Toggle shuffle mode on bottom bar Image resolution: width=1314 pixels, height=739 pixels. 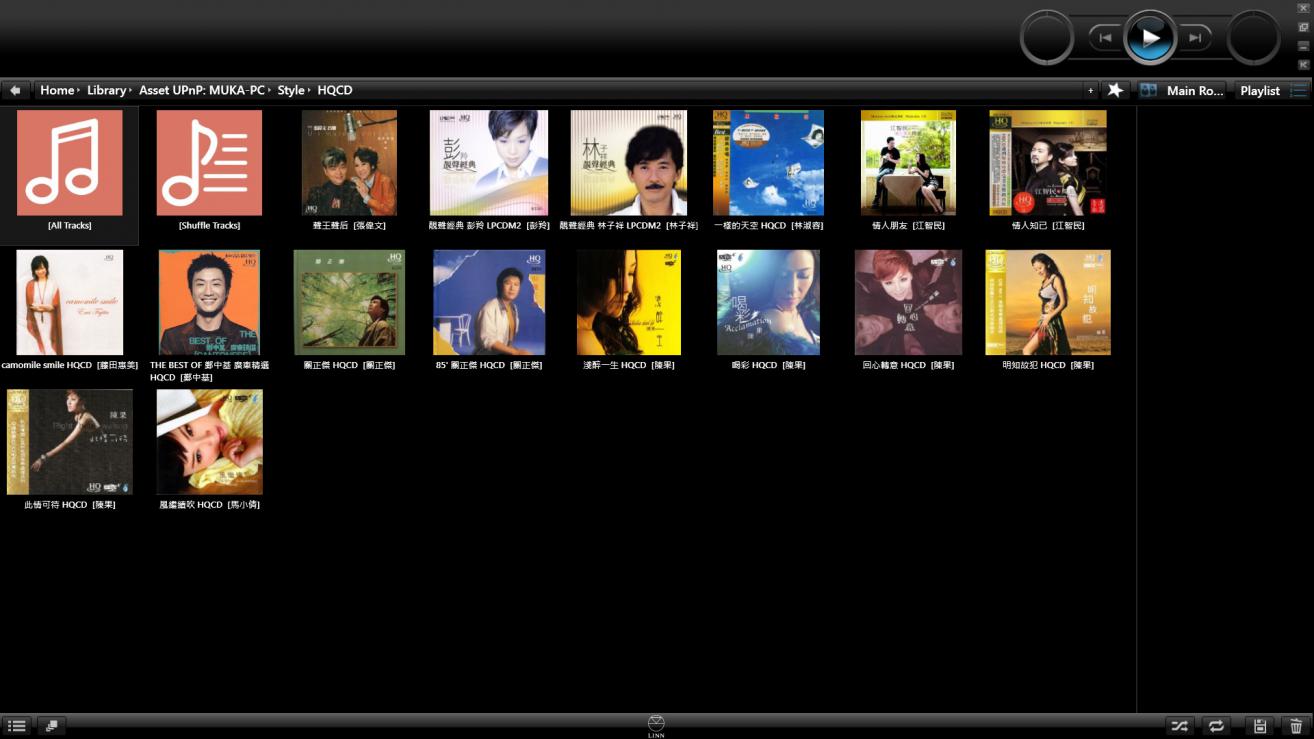pos(1180,726)
